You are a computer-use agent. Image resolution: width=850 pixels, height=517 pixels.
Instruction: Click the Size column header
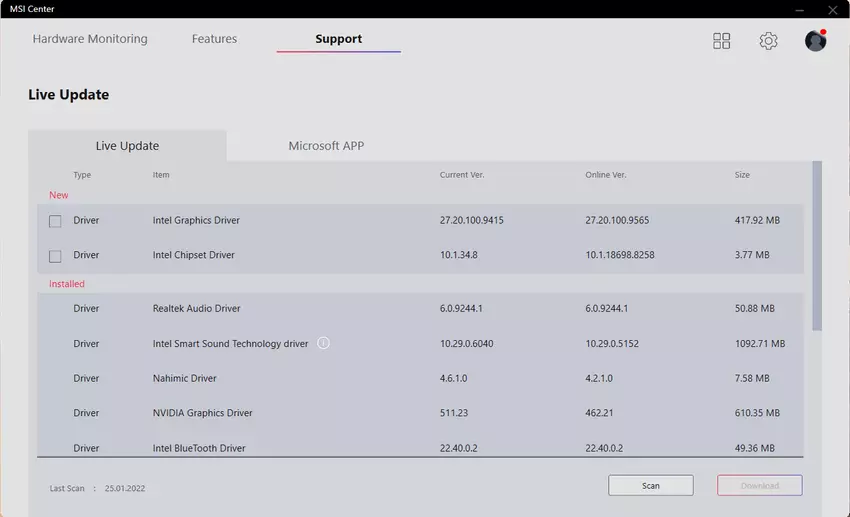[742, 175]
